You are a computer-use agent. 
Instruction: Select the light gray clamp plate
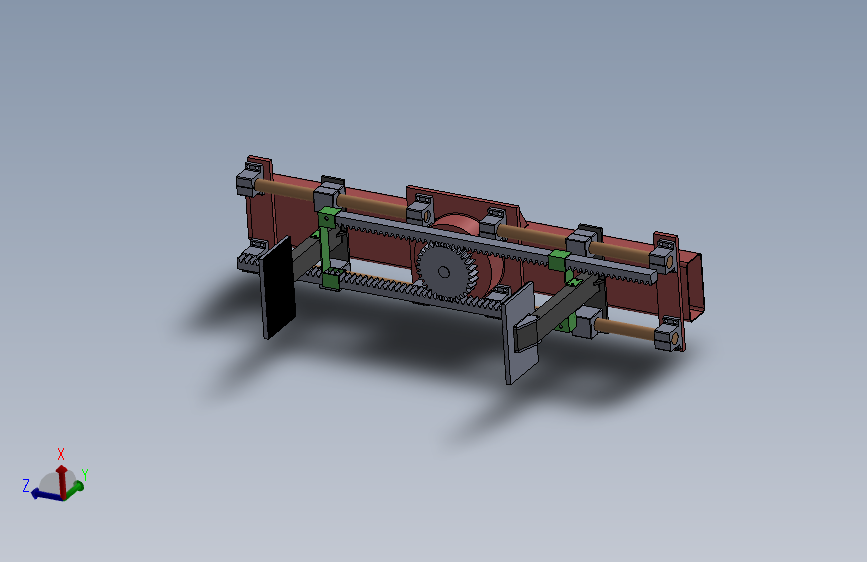coord(519,334)
